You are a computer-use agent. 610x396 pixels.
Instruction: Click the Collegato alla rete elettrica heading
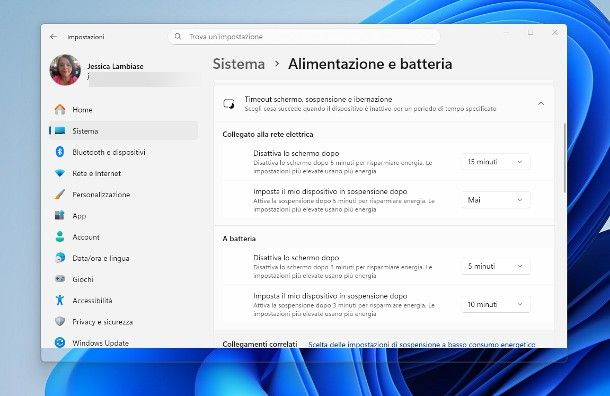coord(268,134)
